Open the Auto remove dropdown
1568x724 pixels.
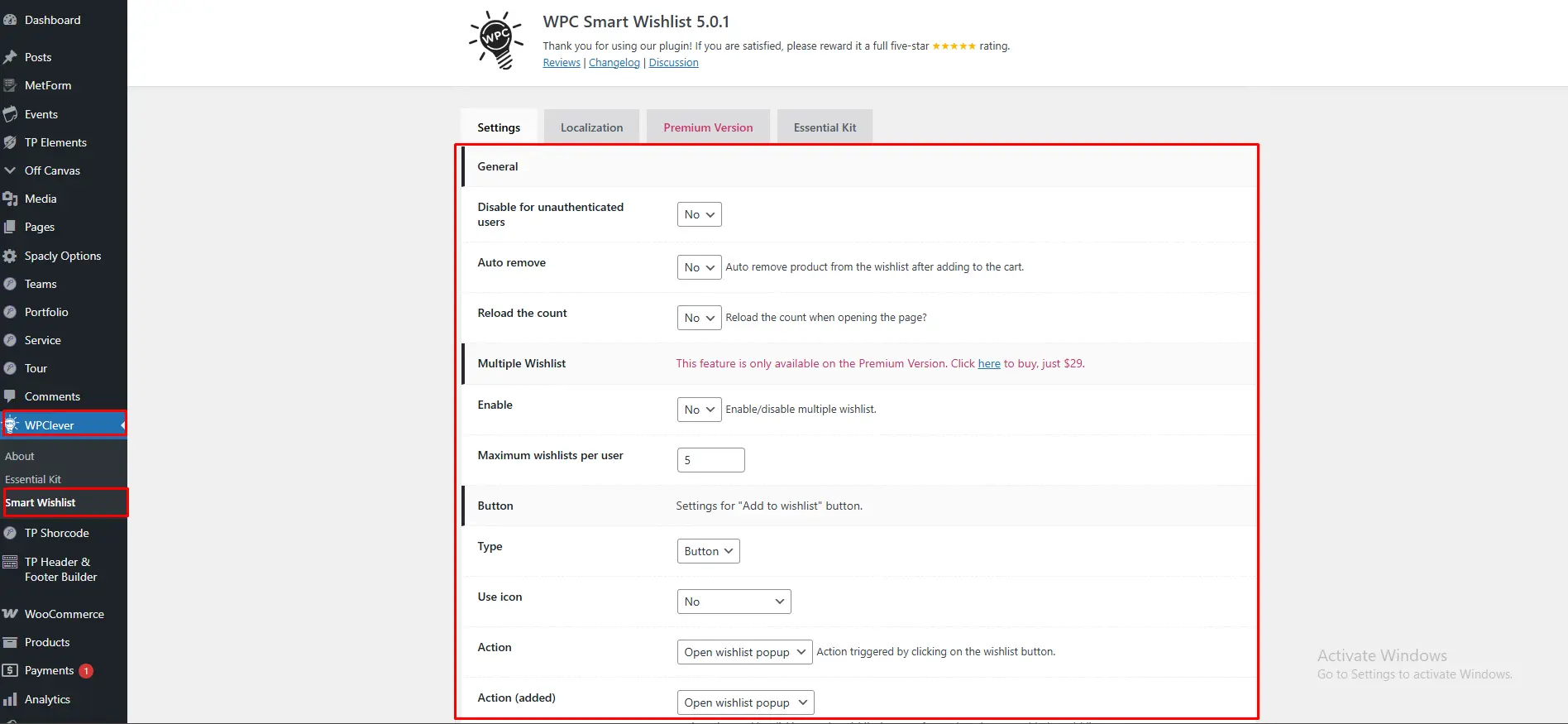[x=699, y=267]
